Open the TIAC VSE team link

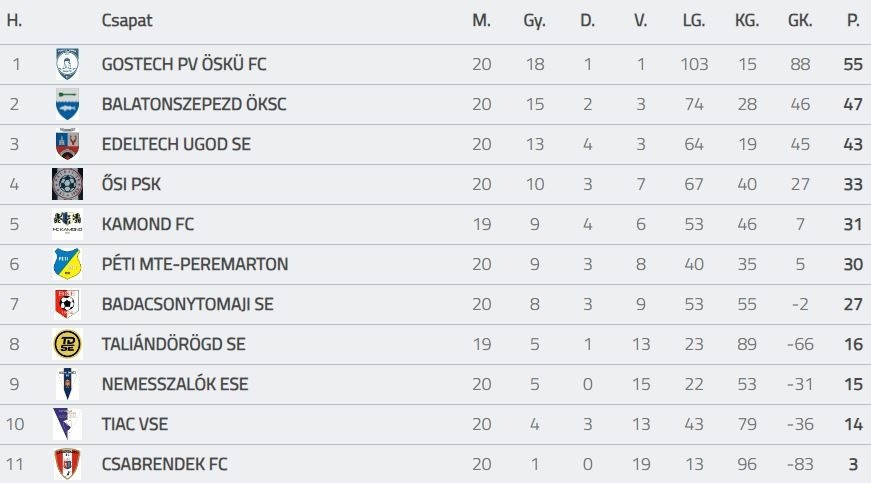tap(135, 425)
